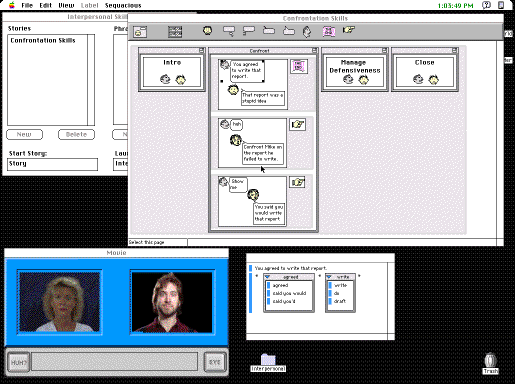Select the filmstrip grid toolbar icon
Viewport: 515px width, 384px height.
coord(175,32)
